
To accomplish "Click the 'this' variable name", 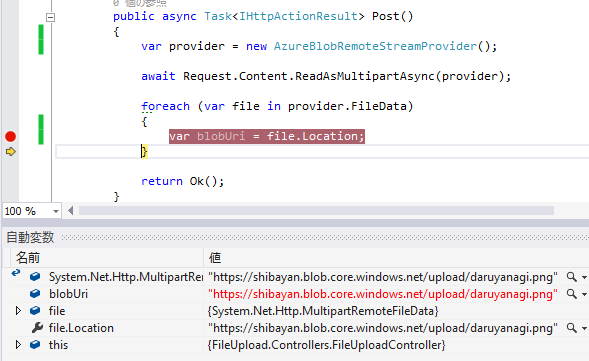I will (58, 345).
